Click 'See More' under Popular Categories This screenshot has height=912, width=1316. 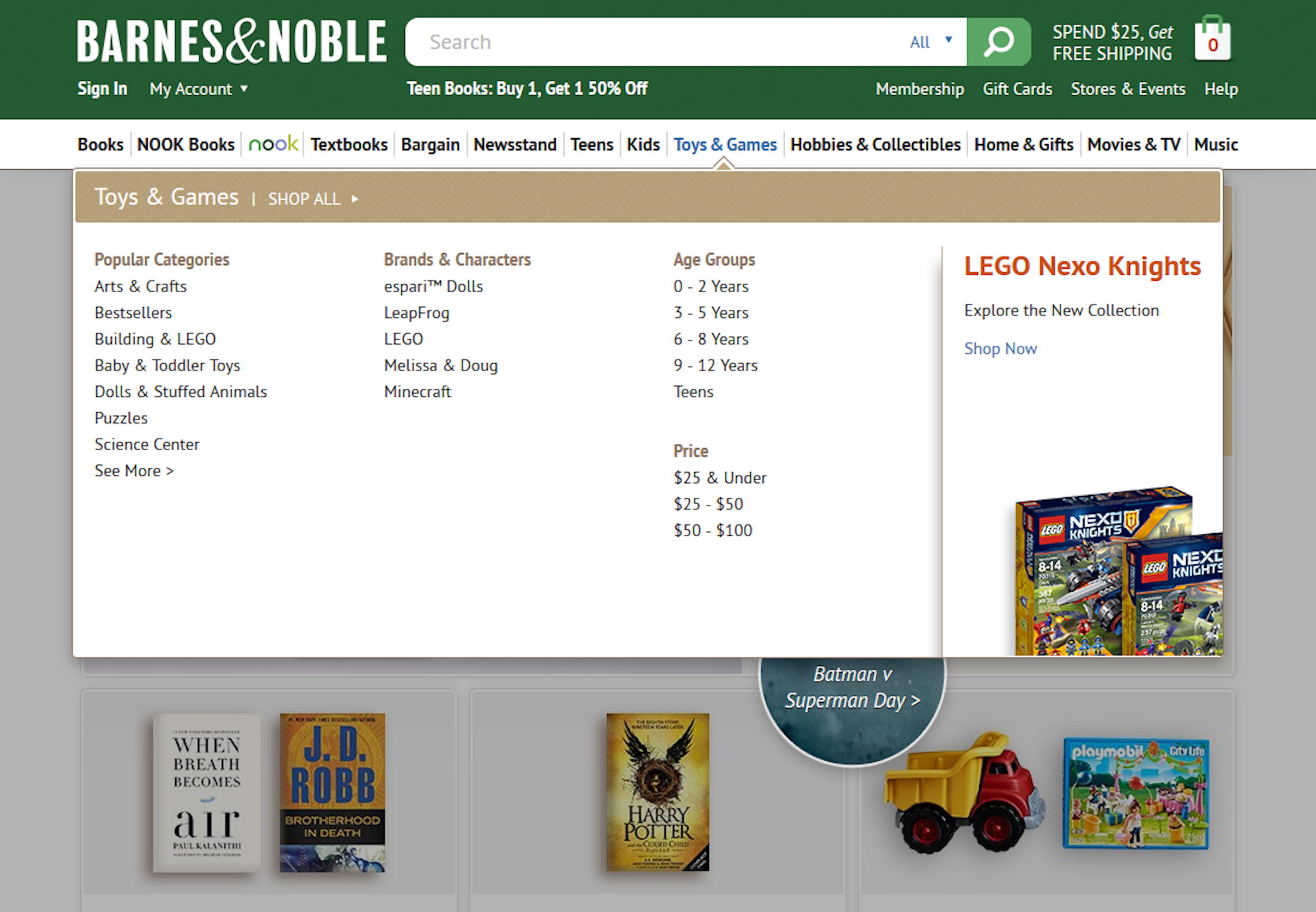[134, 470]
